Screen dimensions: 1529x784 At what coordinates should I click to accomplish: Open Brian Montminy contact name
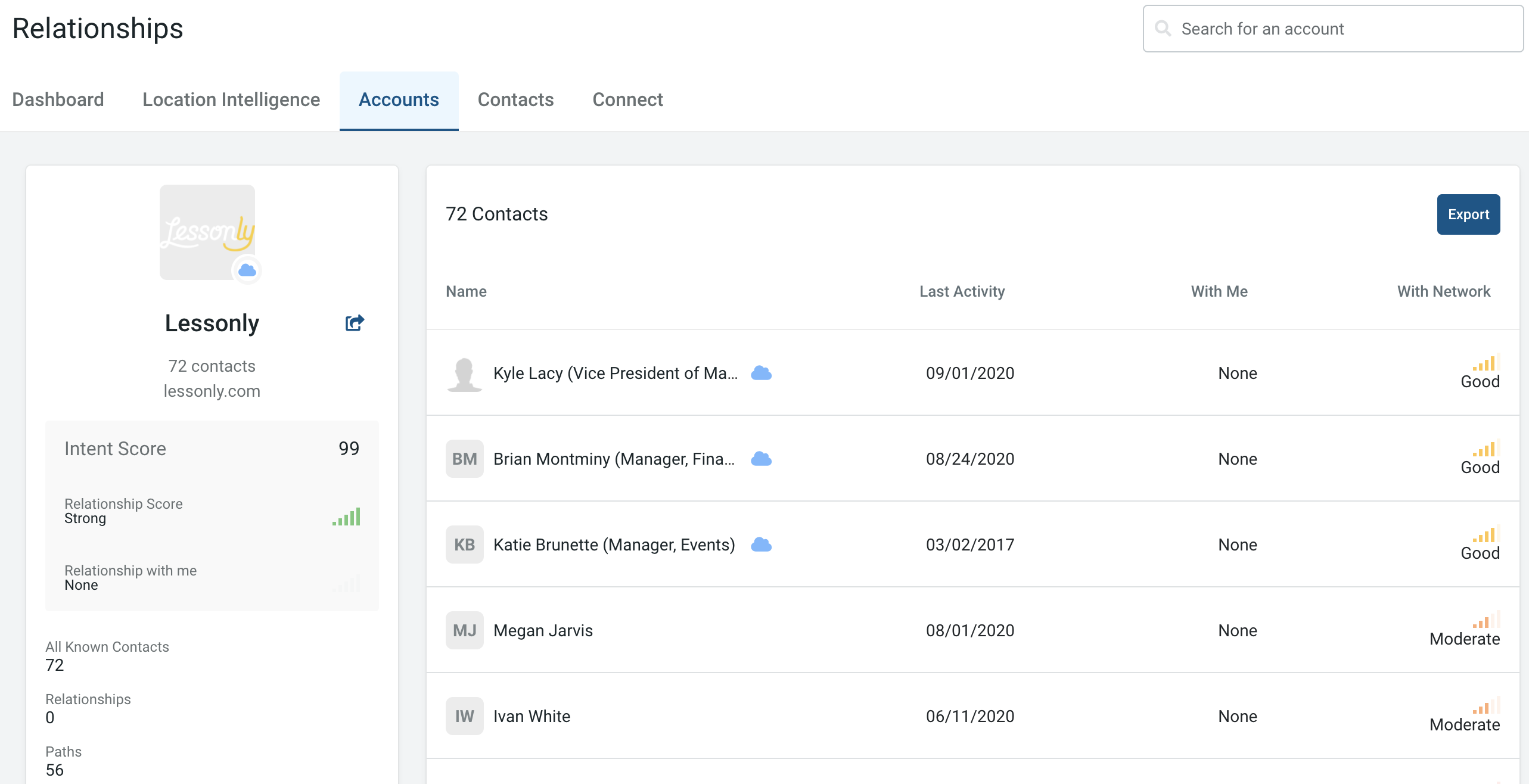click(614, 459)
